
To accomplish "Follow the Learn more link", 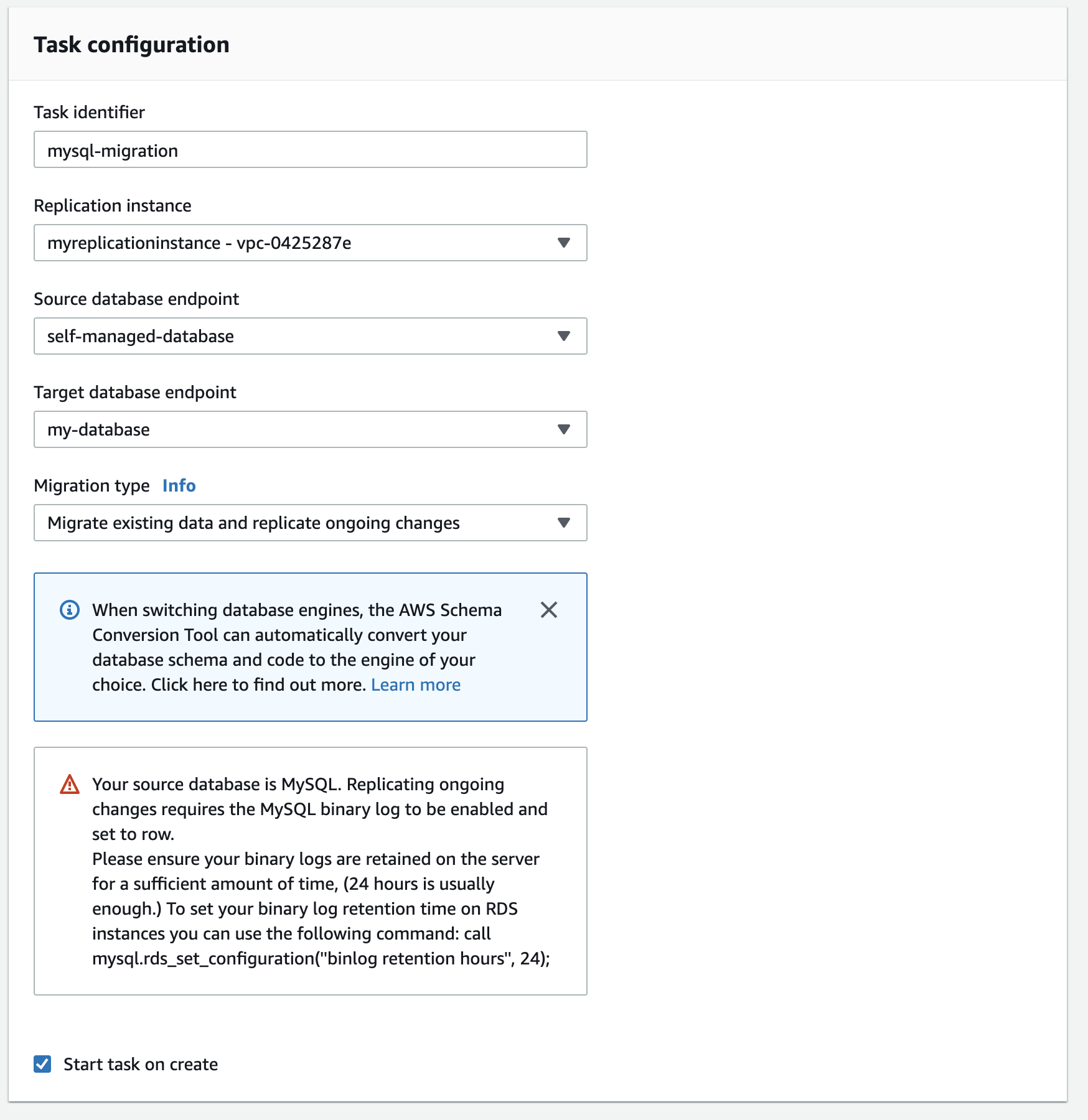I will 415,684.
